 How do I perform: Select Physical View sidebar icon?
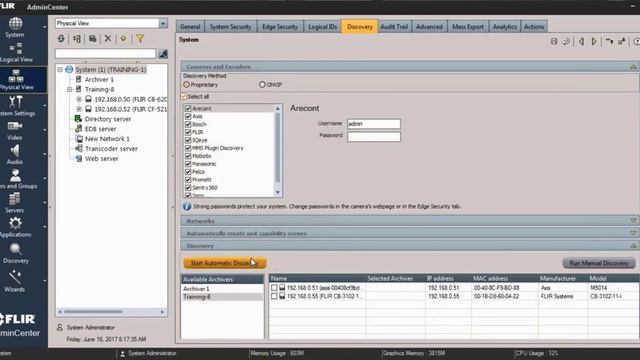(16, 80)
